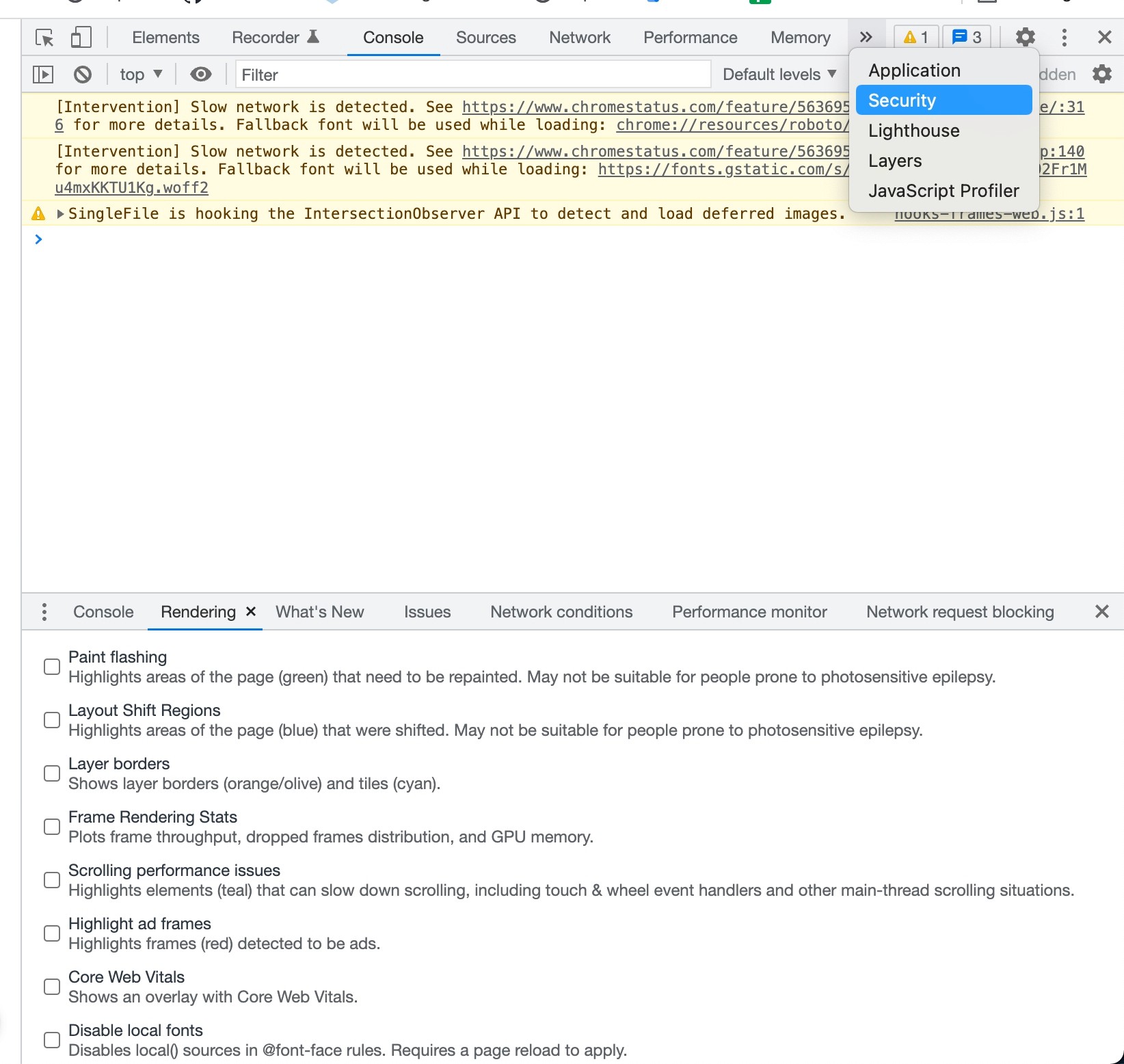Open the Issues drawer tab
The height and width of the screenshot is (1064, 1124).
coord(427,611)
